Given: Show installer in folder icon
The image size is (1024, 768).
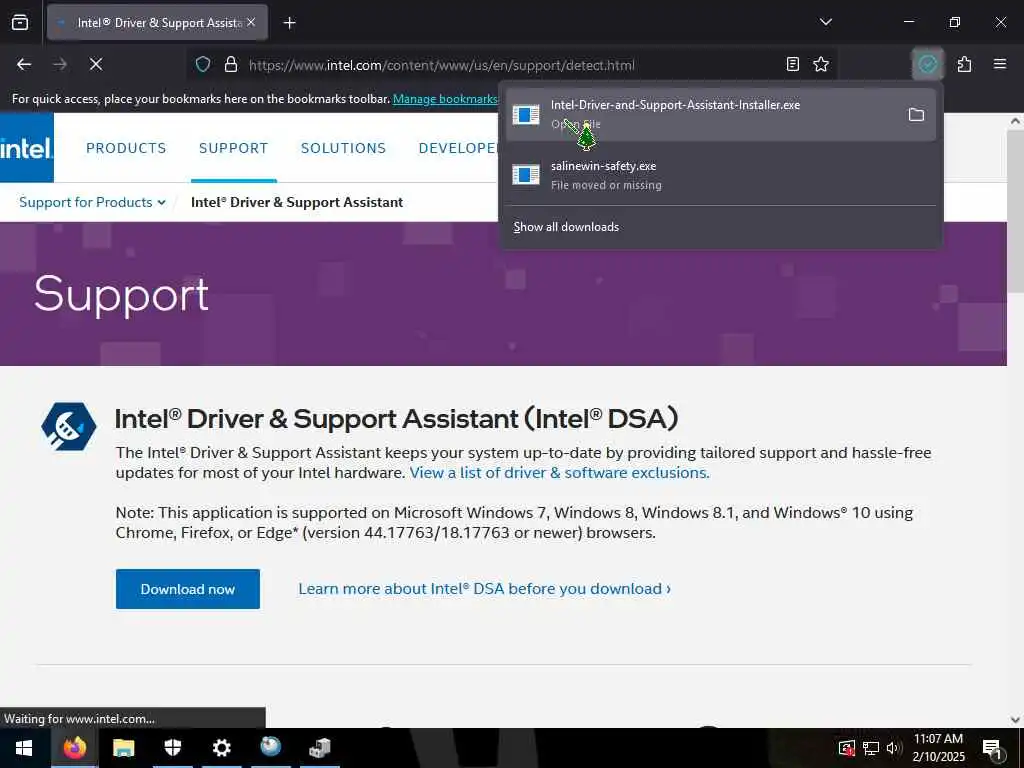Looking at the screenshot, I should tap(916, 115).
